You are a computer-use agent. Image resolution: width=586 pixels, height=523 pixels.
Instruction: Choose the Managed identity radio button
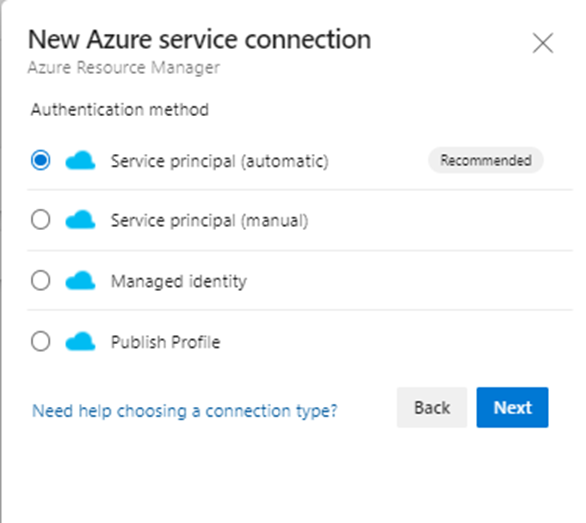click(x=40, y=280)
